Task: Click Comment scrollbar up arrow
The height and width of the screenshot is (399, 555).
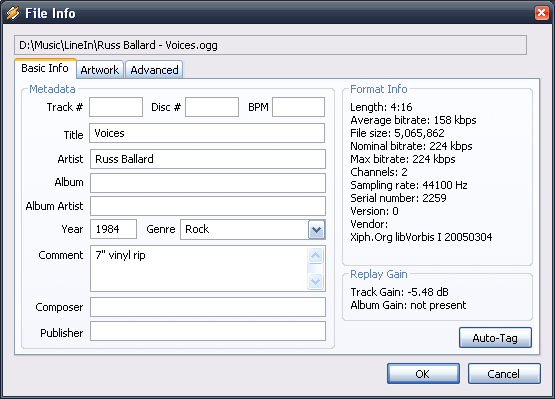Action: click(x=315, y=255)
